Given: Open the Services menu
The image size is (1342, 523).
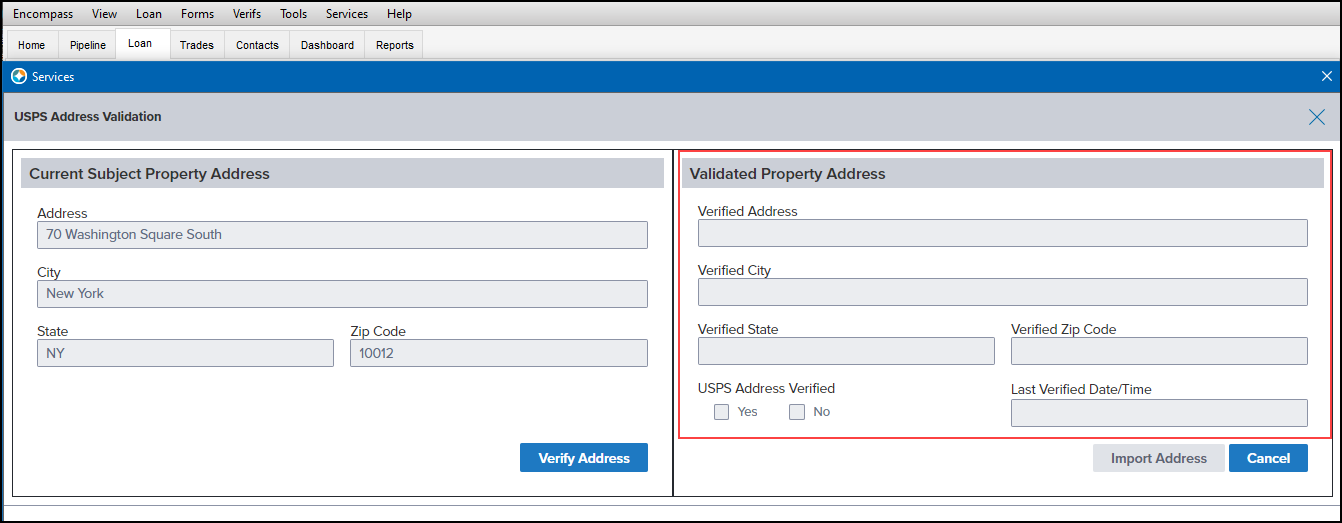Looking at the screenshot, I should 347,14.
